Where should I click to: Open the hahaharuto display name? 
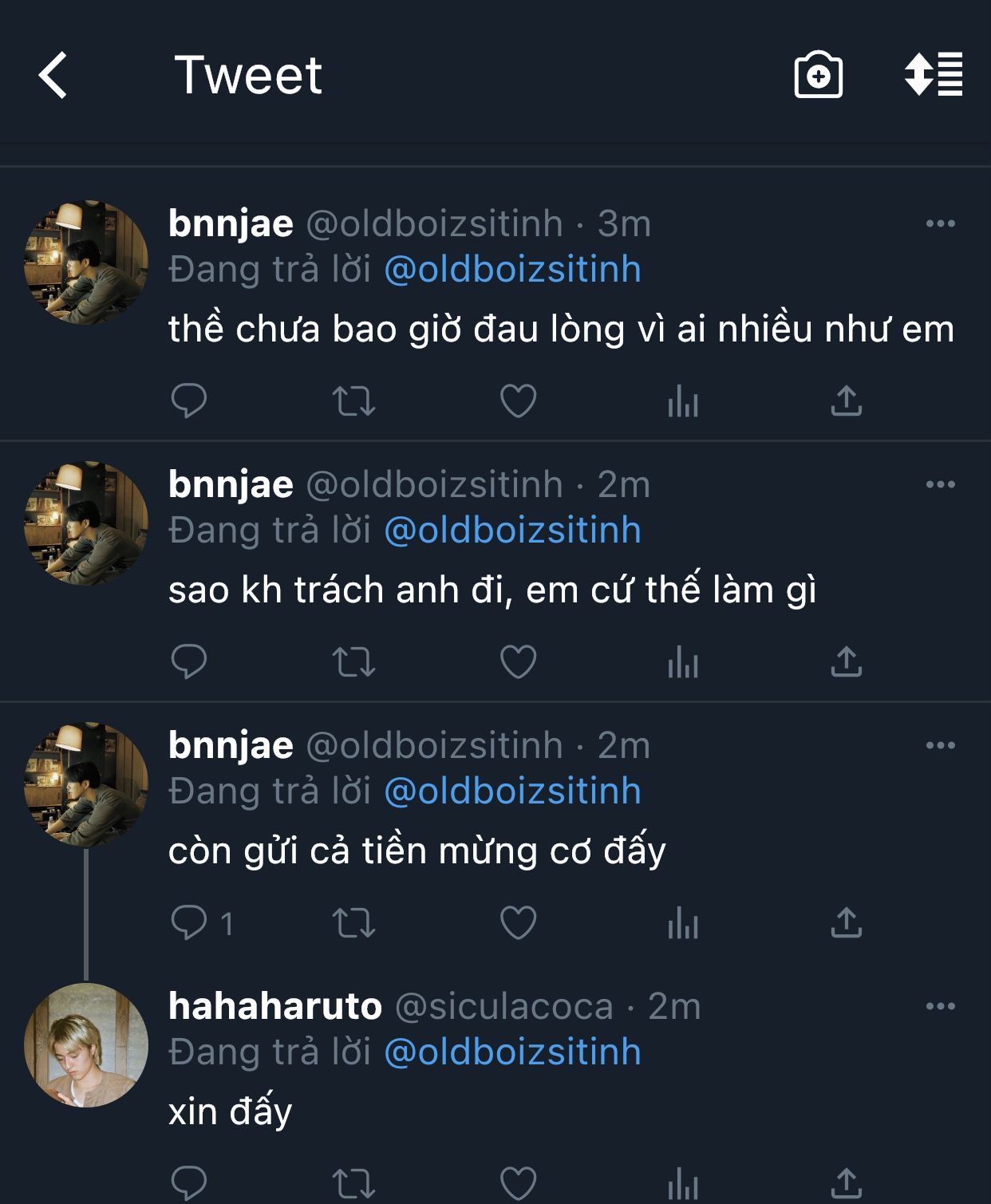click(275, 1007)
